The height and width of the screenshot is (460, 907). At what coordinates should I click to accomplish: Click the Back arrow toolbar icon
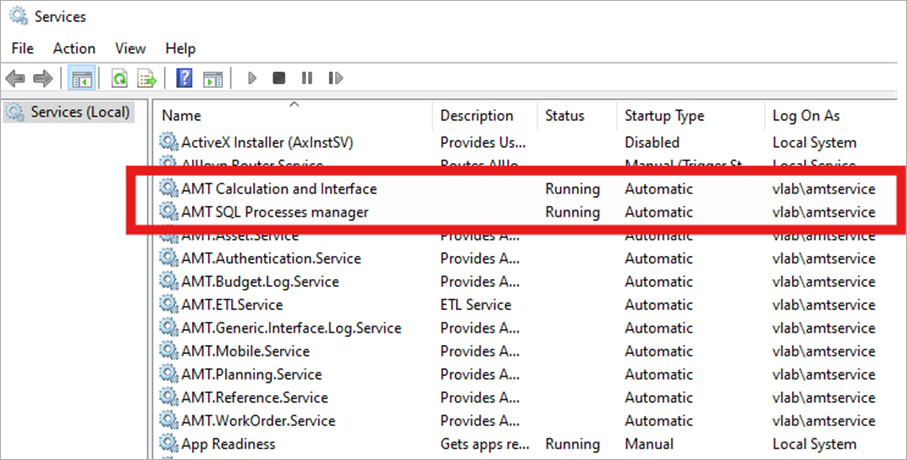[15, 78]
